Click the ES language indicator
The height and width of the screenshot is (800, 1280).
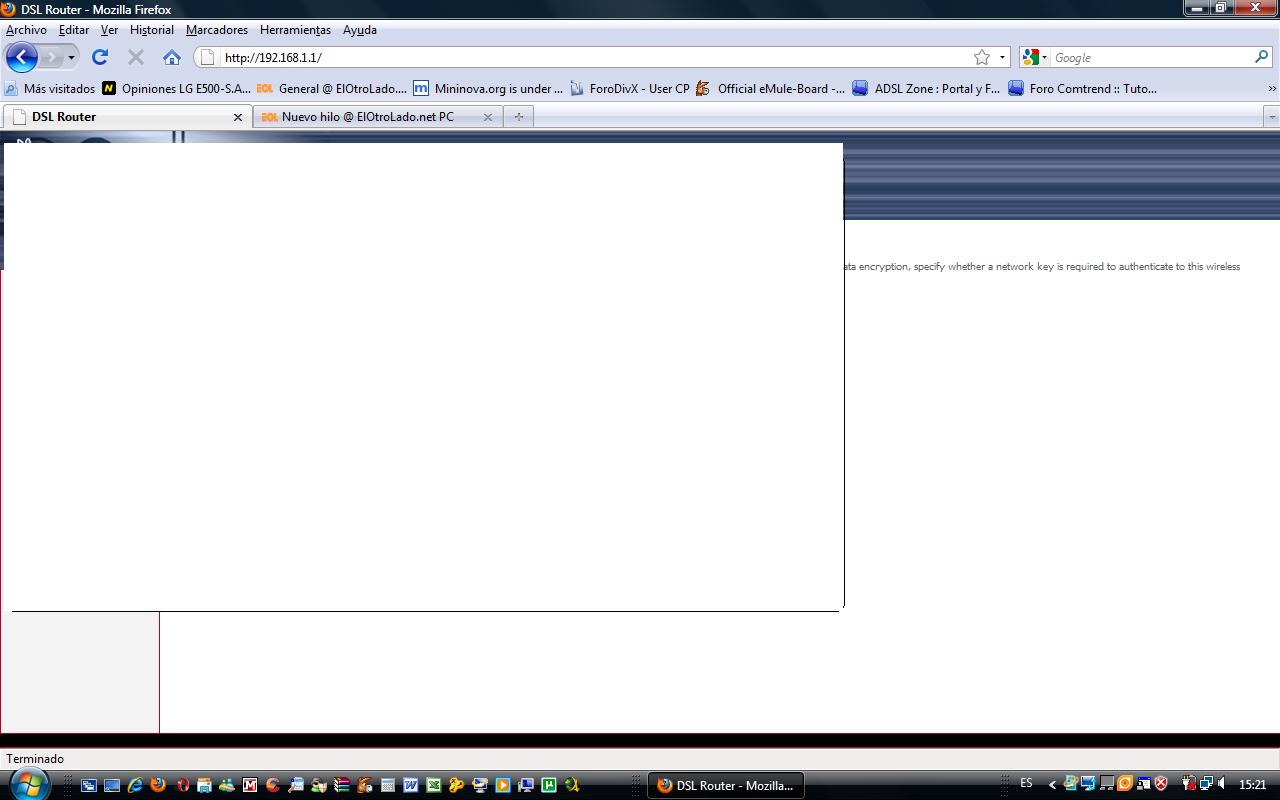tap(1026, 783)
